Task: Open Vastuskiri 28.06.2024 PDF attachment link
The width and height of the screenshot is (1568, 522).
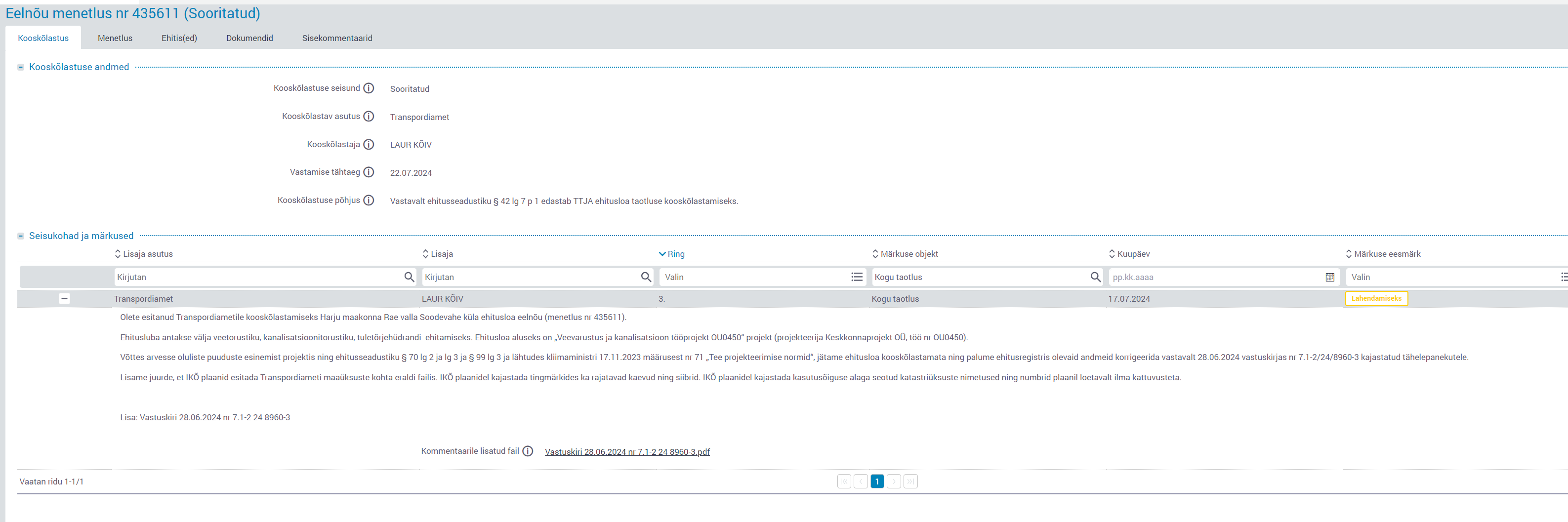Action: (627, 451)
